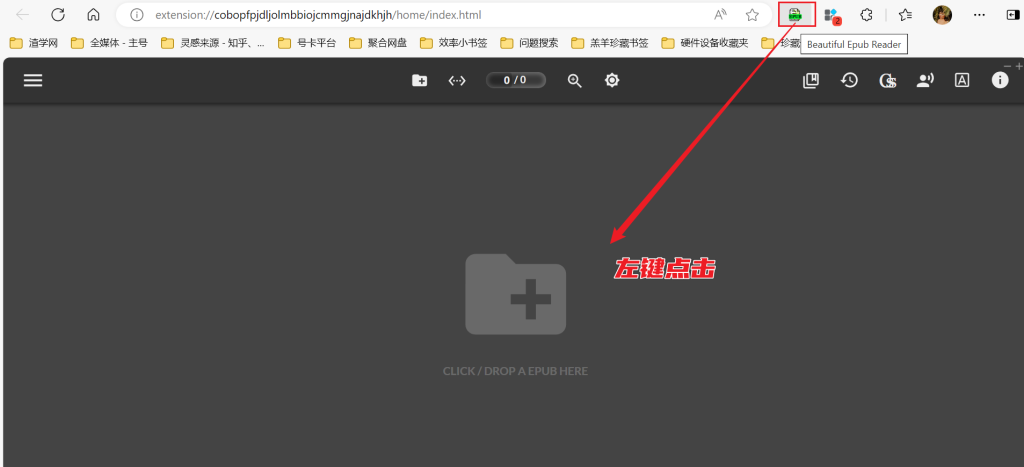Open the 灵感来源 - 知乎 bookmark folder

click(213, 43)
